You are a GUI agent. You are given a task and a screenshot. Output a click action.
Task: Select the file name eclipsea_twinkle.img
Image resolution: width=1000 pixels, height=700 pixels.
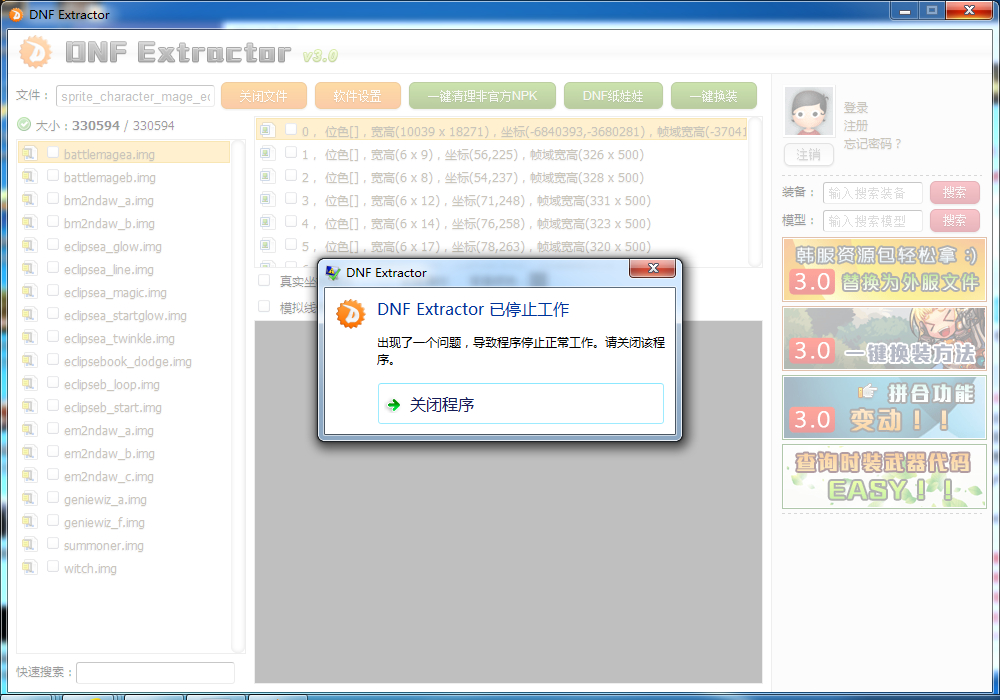(x=119, y=339)
